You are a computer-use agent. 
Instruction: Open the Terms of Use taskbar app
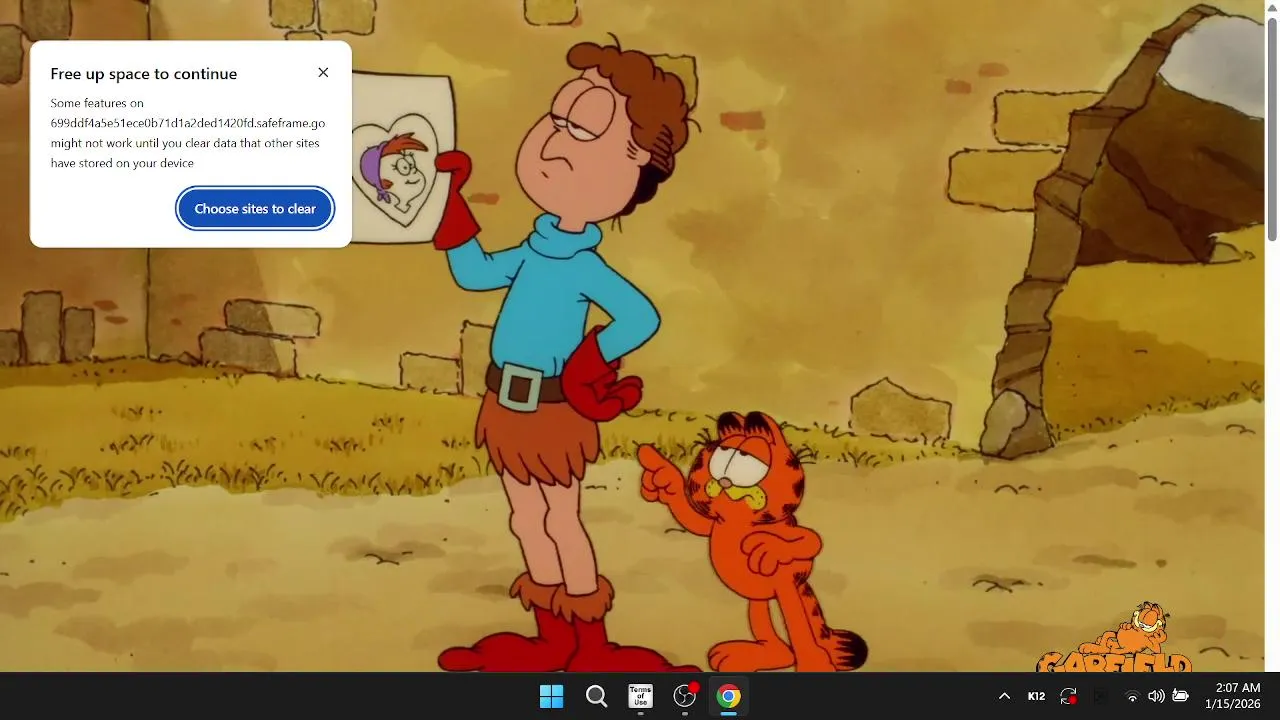640,696
